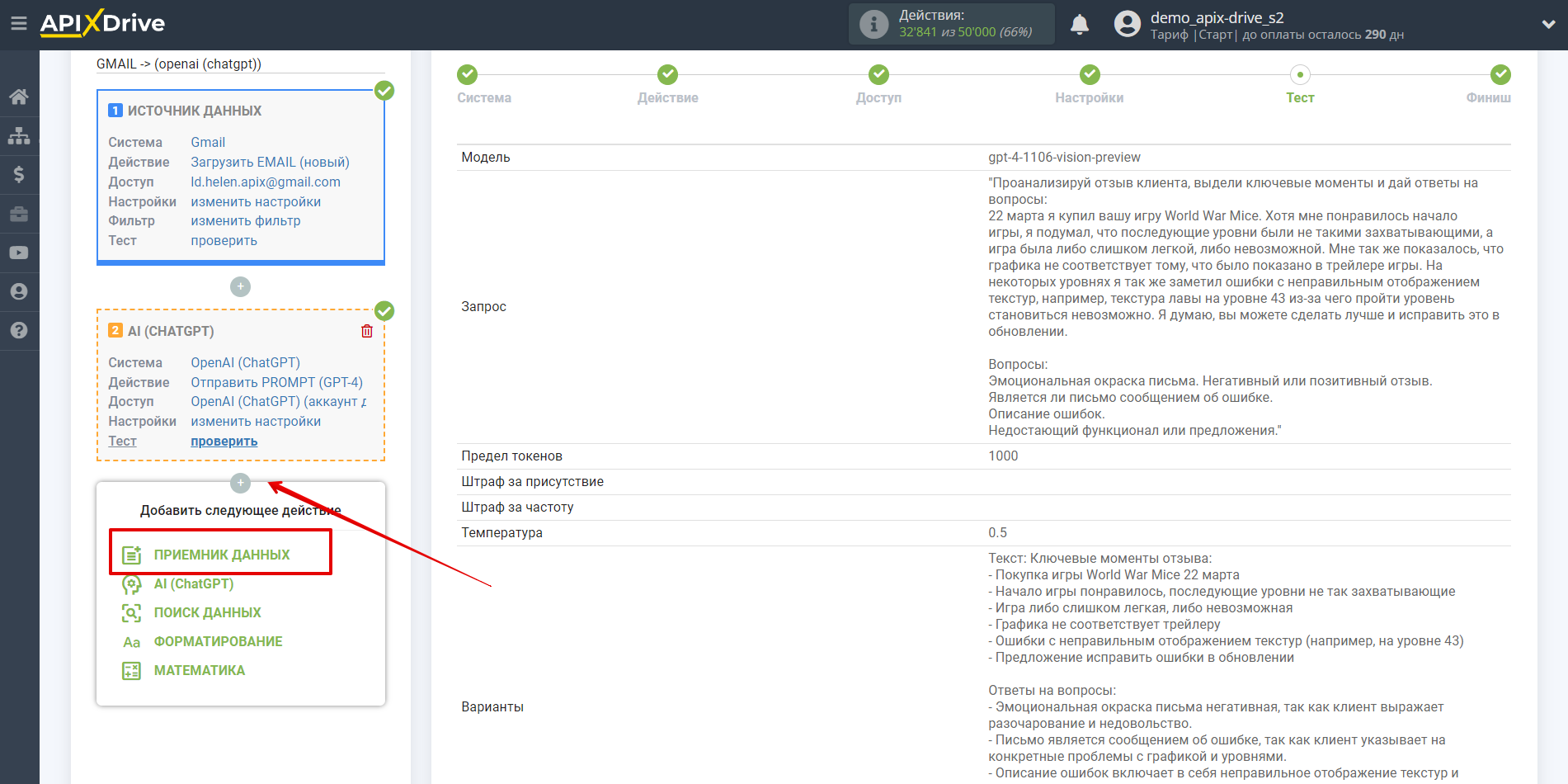Click the model value gpt-4-1106-vision-preview
Image resolution: width=1568 pixels, height=784 pixels.
pos(1064,157)
